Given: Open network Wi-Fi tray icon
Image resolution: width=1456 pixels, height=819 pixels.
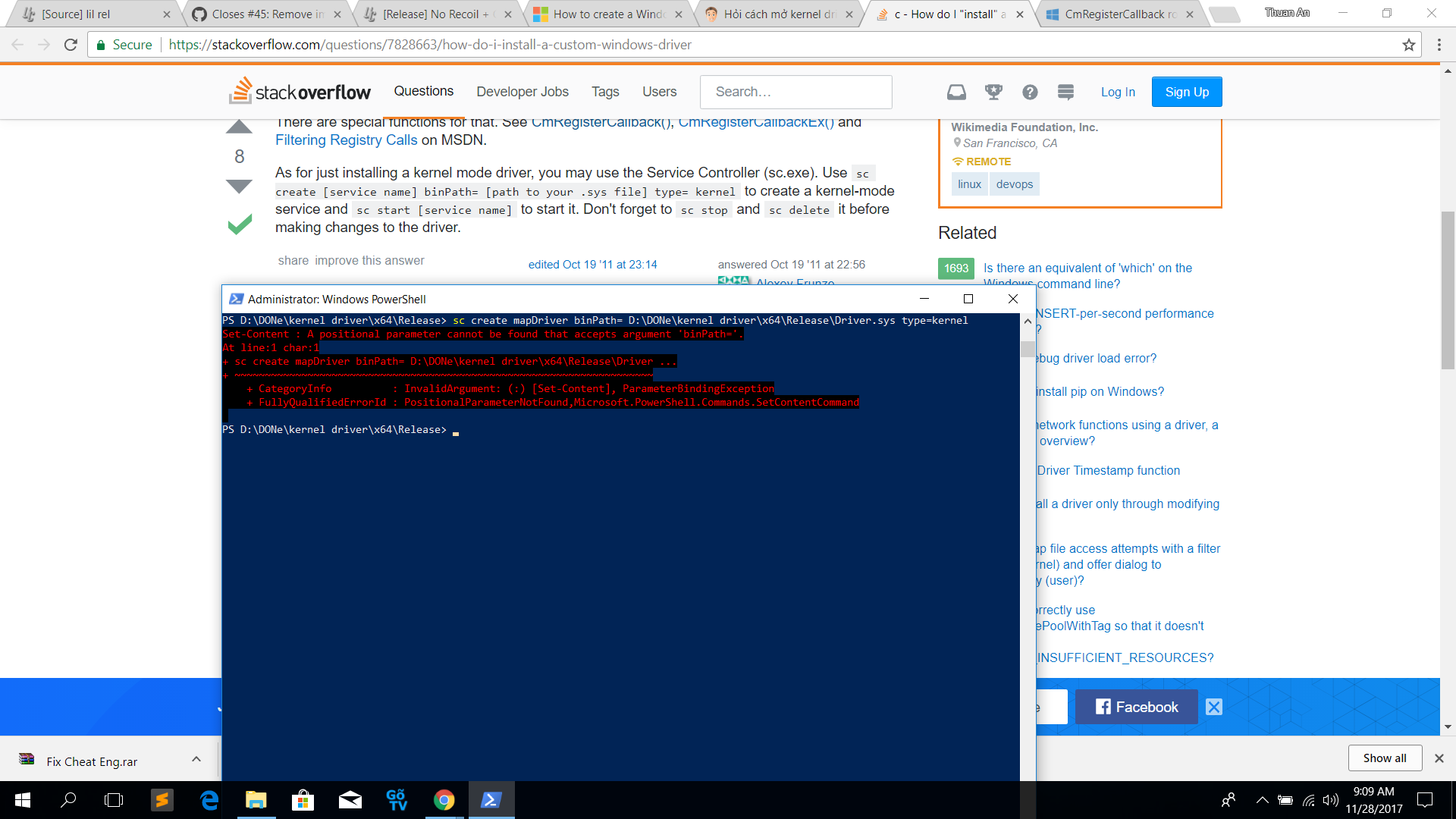Looking at the screenshot, I should tap(1309, 800).
